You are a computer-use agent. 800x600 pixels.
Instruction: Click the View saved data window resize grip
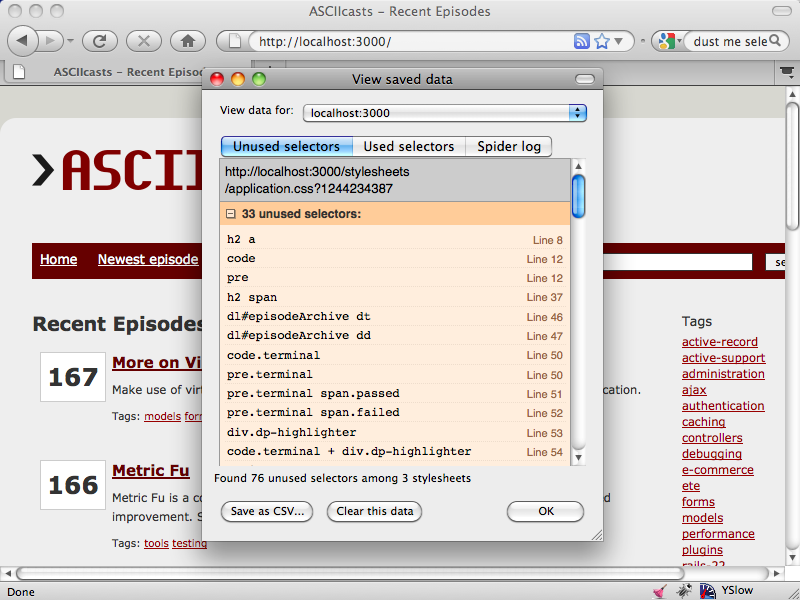click(x=596, y=534)
